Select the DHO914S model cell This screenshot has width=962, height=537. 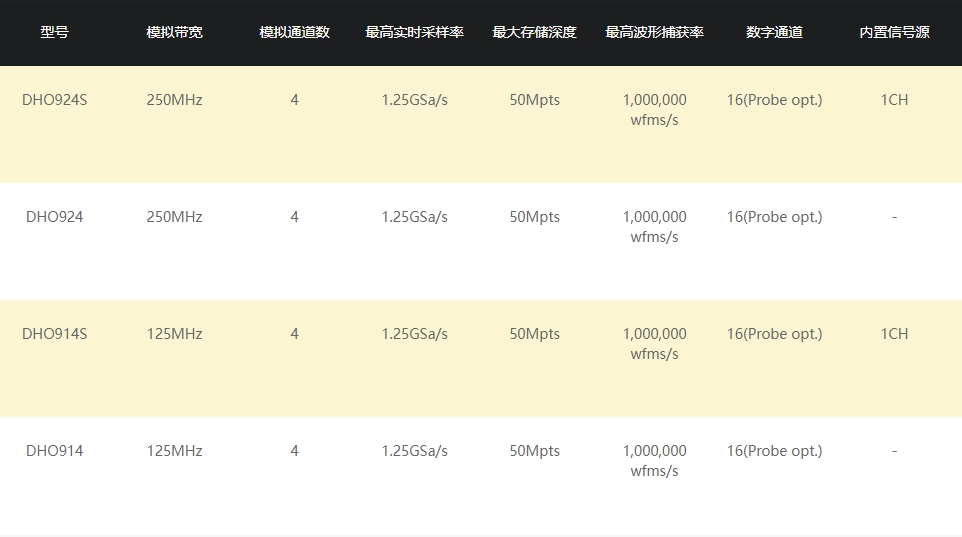(55, 334)
